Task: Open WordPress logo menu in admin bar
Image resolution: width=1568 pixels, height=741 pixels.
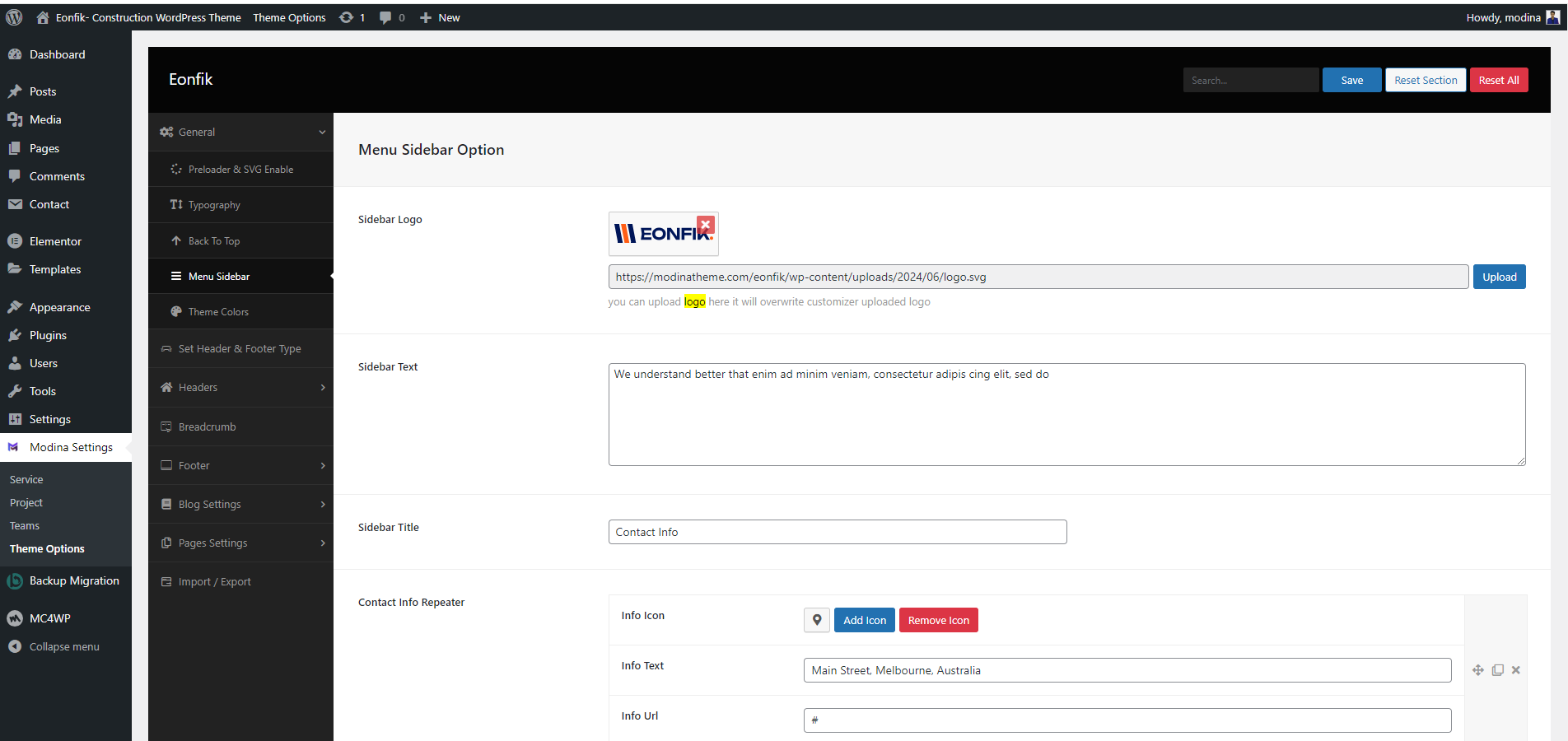Action: coord(14,17)
